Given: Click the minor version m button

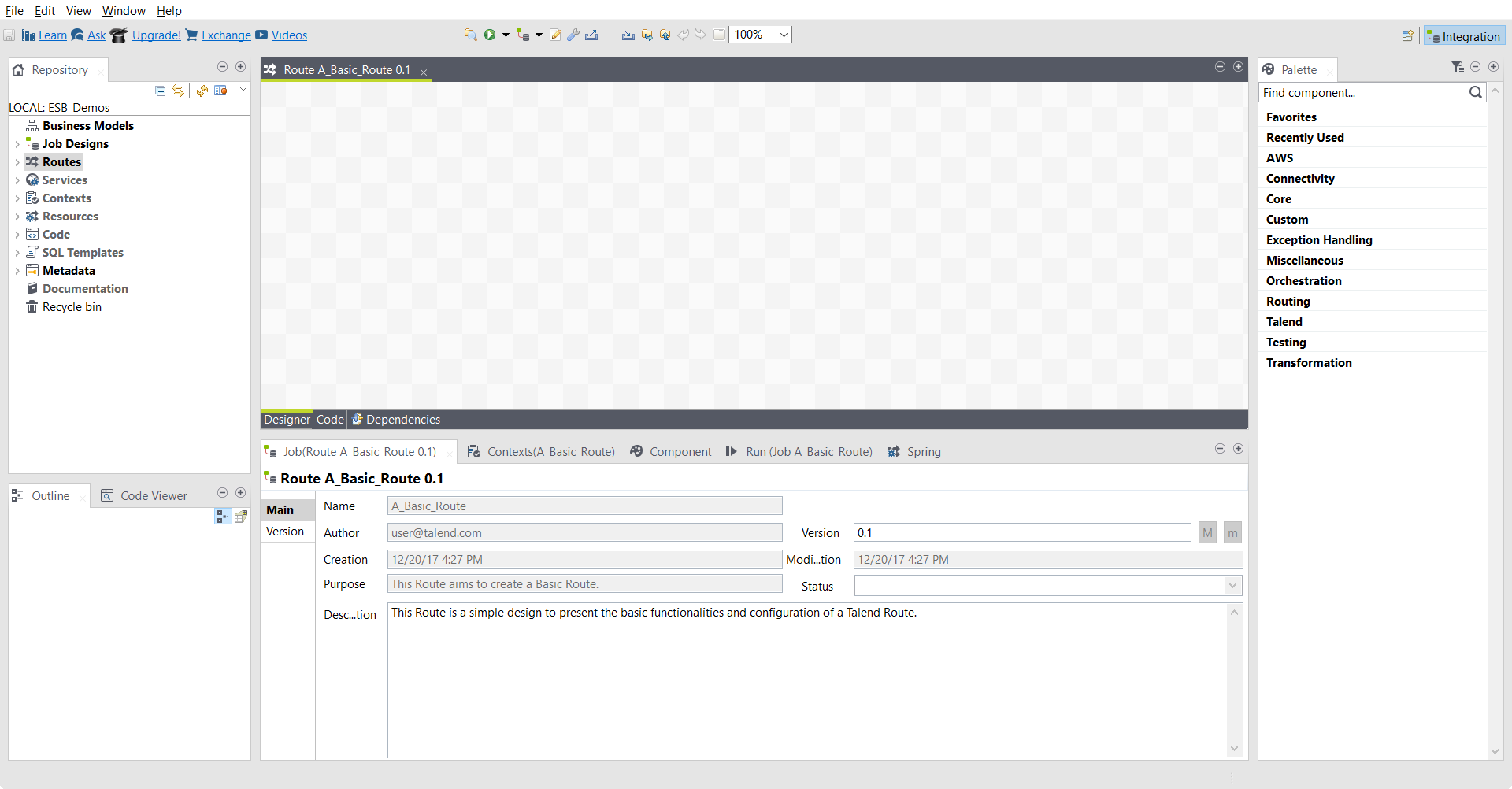Looking at the screenshot, I should [1232, 533].
